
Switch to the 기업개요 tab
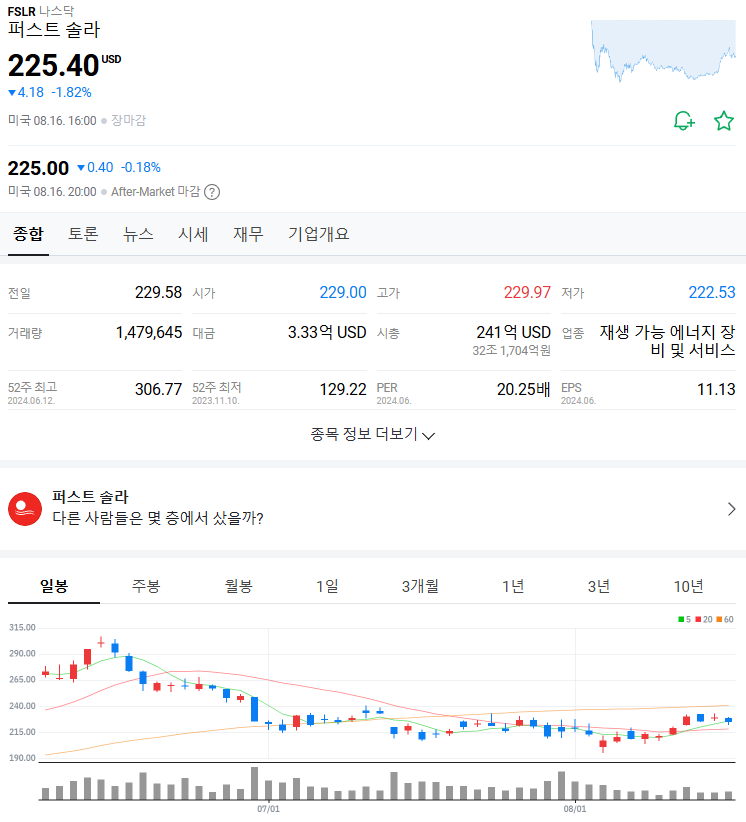coord(318,234)
